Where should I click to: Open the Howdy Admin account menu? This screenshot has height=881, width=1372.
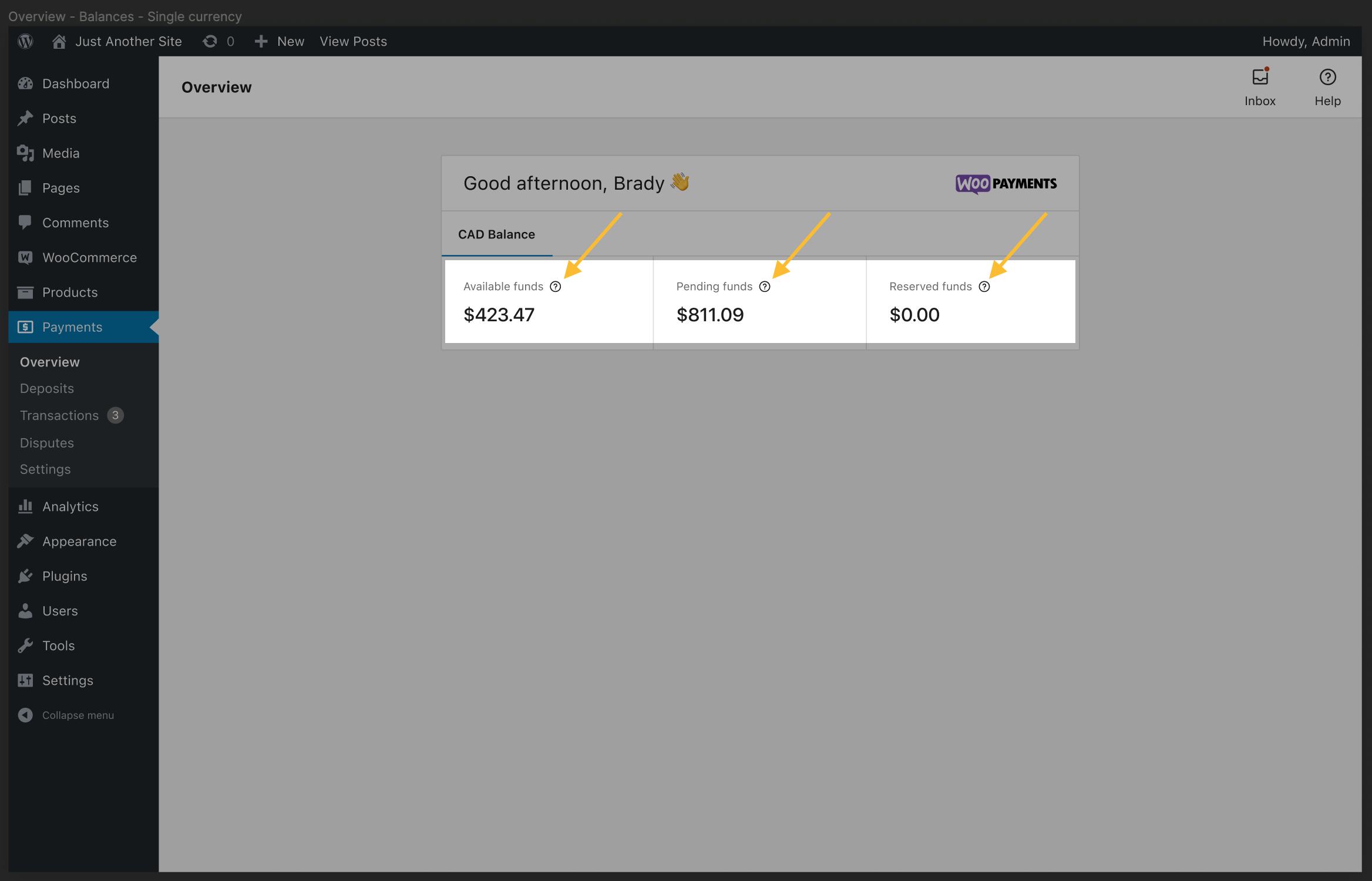click(1306, 41)
